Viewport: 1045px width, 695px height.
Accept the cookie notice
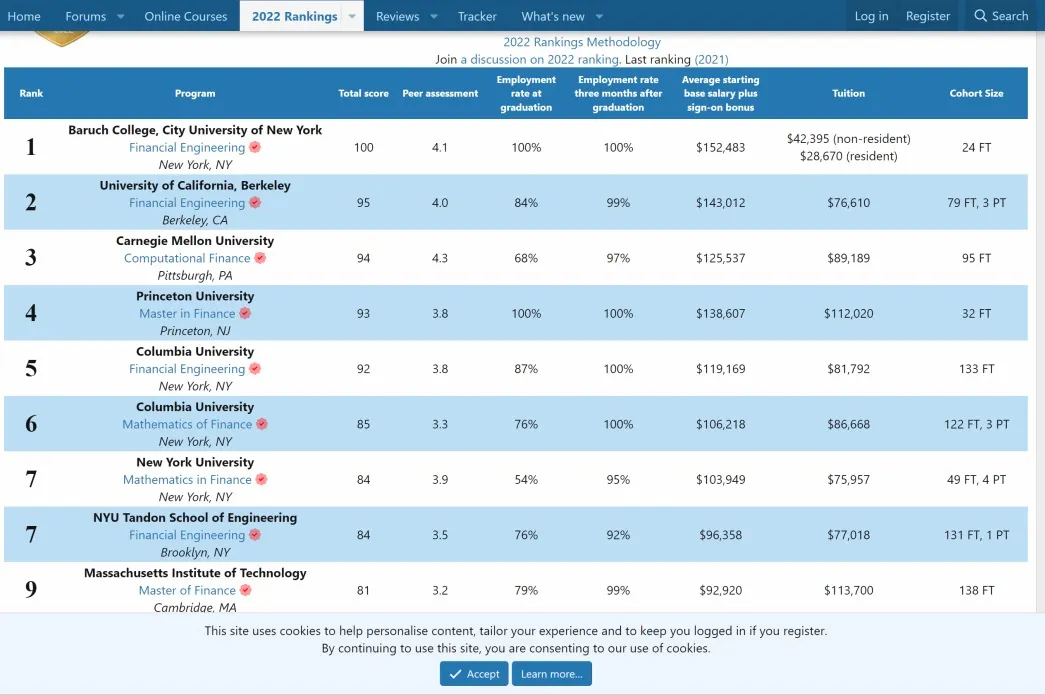coord(474,674)
